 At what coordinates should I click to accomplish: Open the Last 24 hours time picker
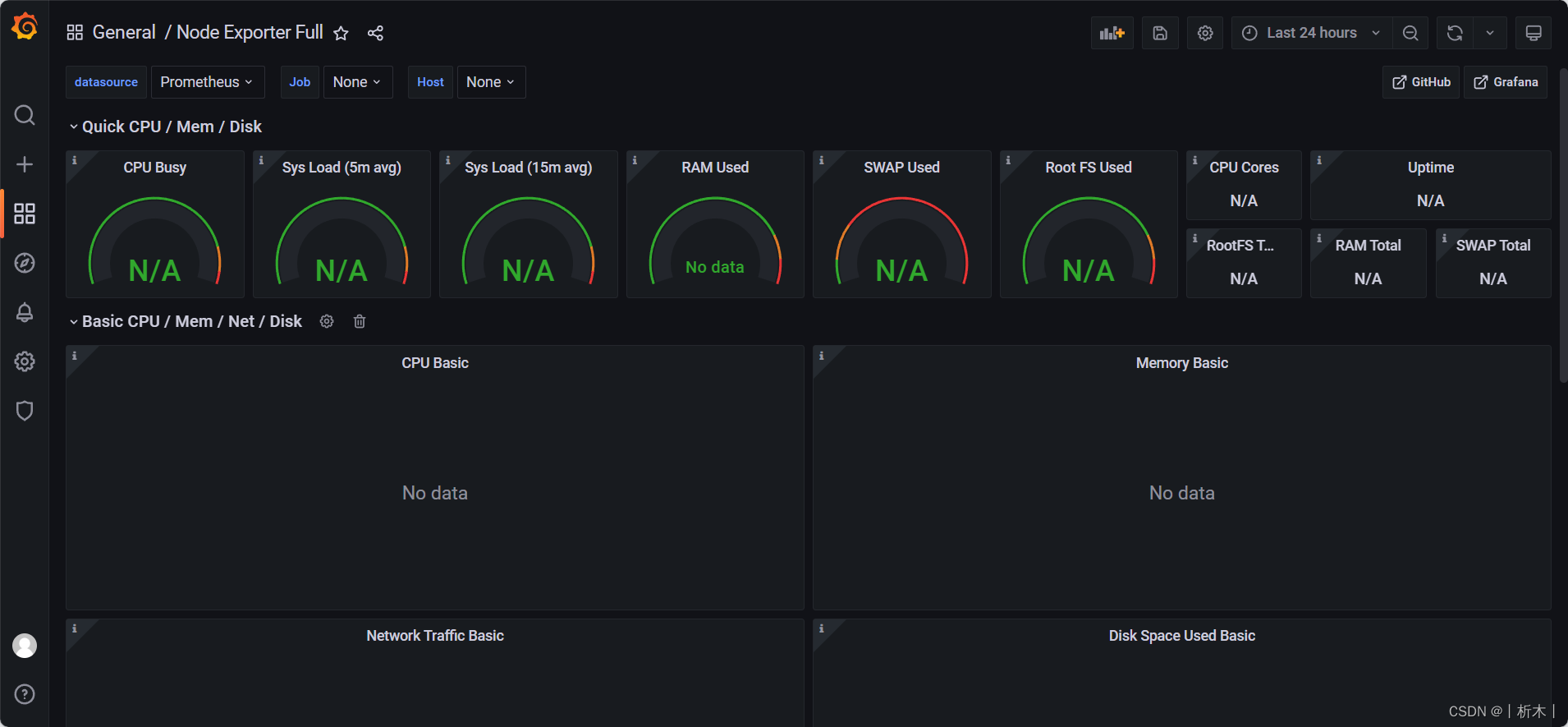[1311, 33]
